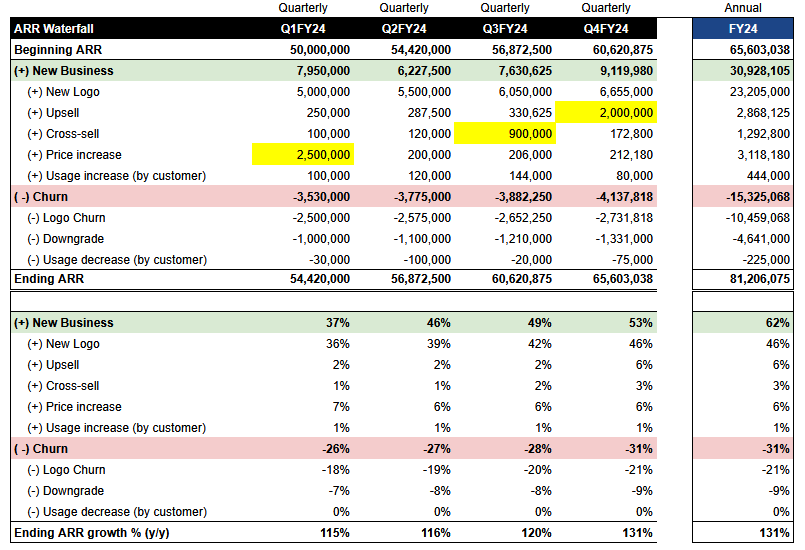Click Usage increase value 144,000
Image resolution: width=805 pixels, height=550 pixels.
tap(530, 176)
